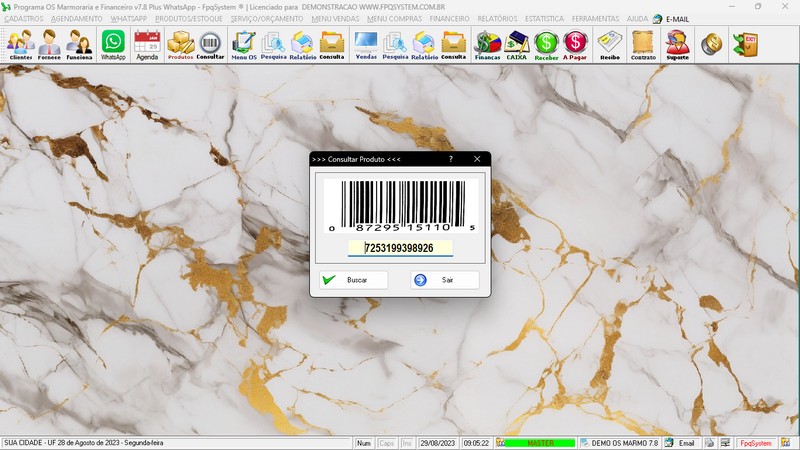Image resolution: width=800 pixels, height=450 pixels.
Task: Open the Clientes toolbar icon
Action: pyautogui.click(x=20, y=44)
